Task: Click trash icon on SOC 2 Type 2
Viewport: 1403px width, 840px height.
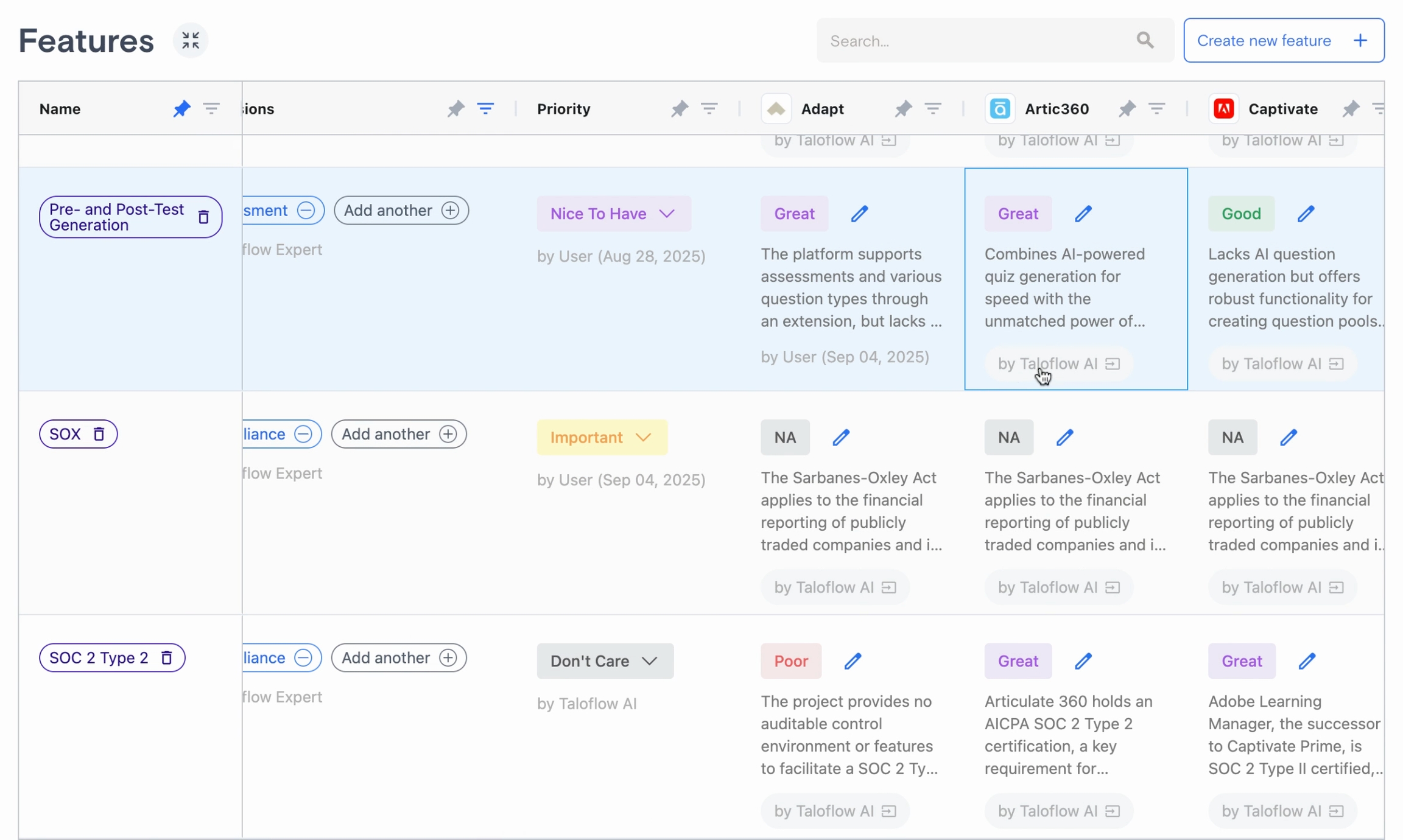Action: 166,657
